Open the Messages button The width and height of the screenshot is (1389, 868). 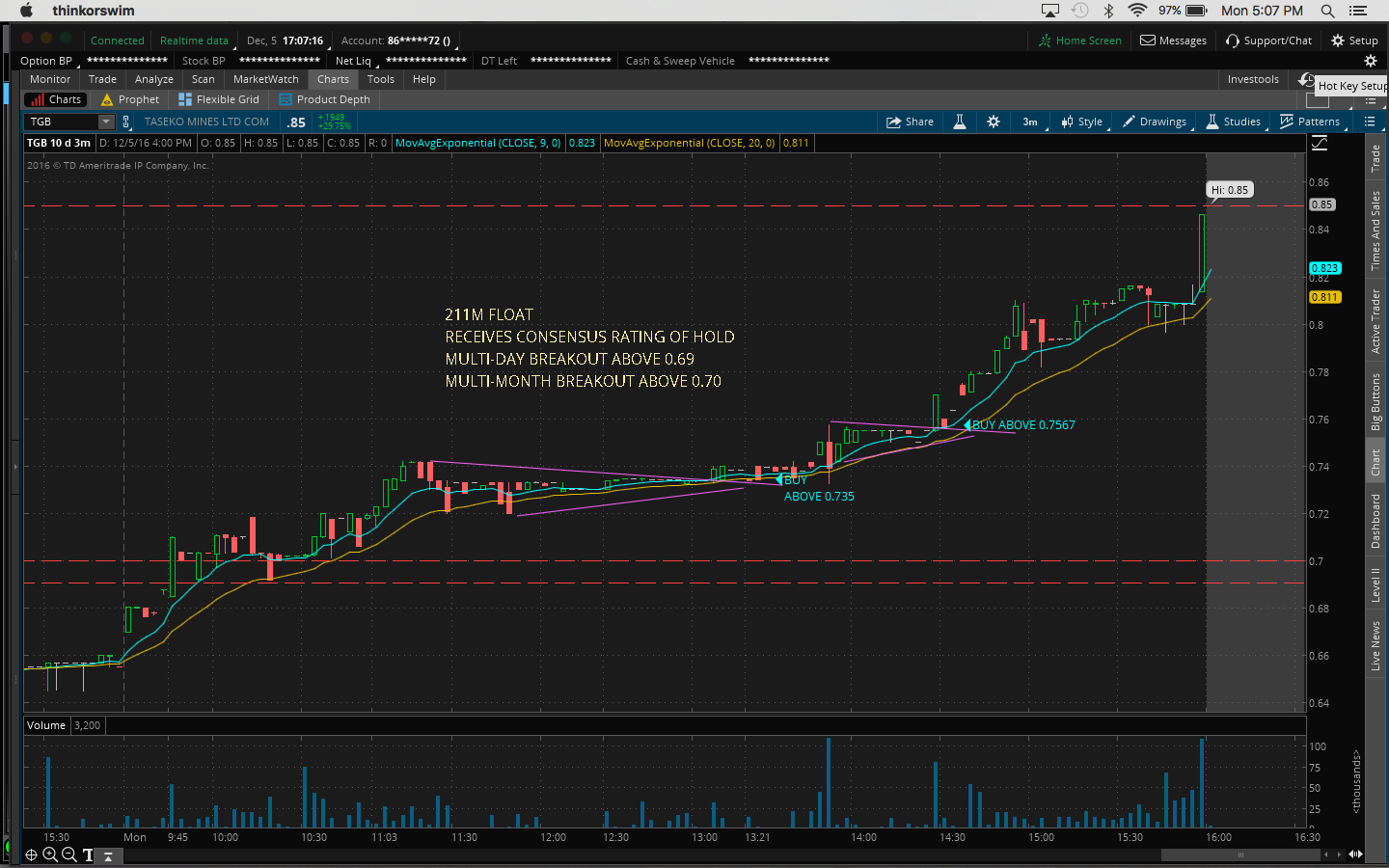pyautogui.click(x=1174, y=41)
